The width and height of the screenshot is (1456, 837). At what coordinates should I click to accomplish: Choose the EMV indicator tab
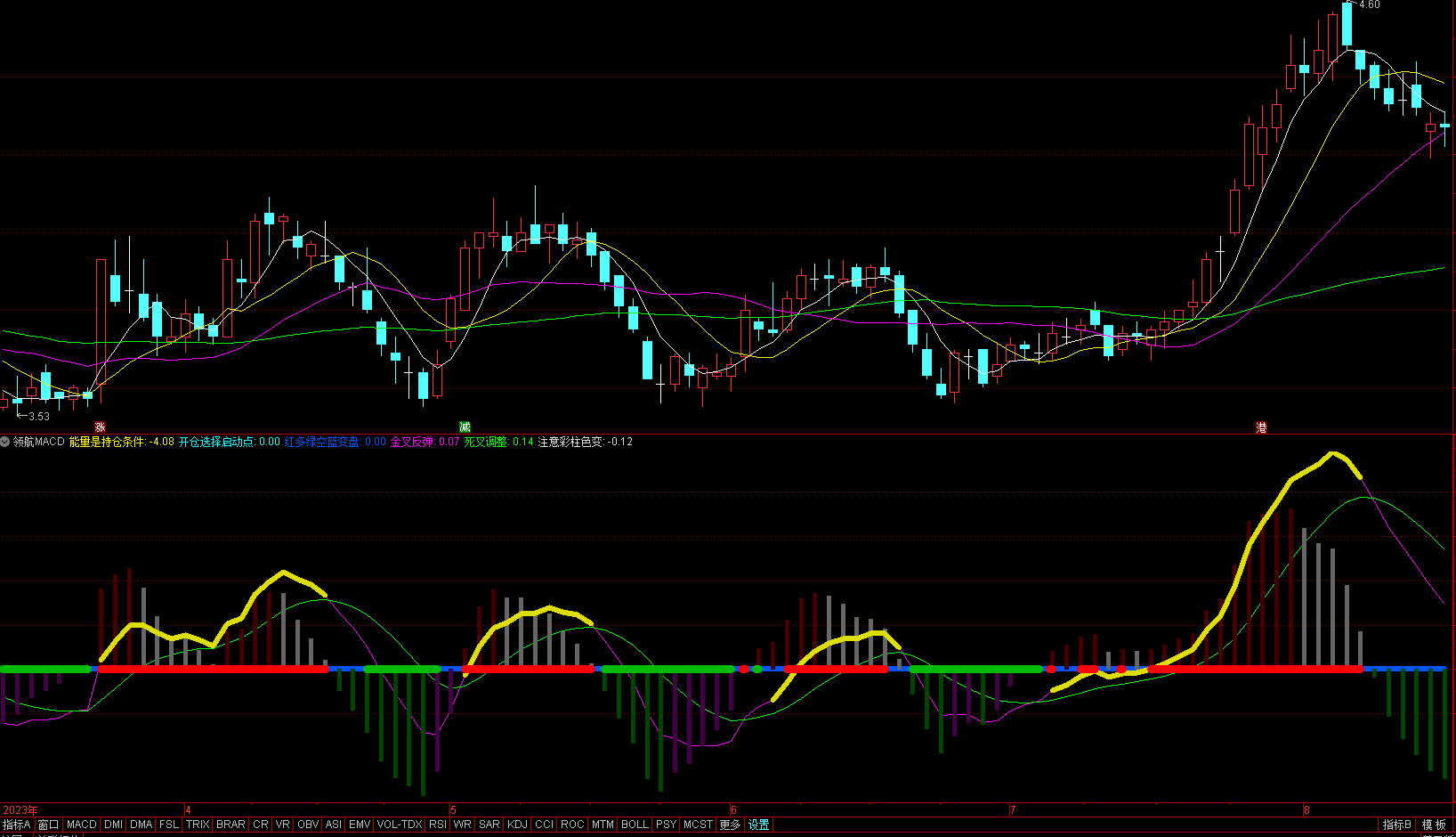[x=360, y=825]
